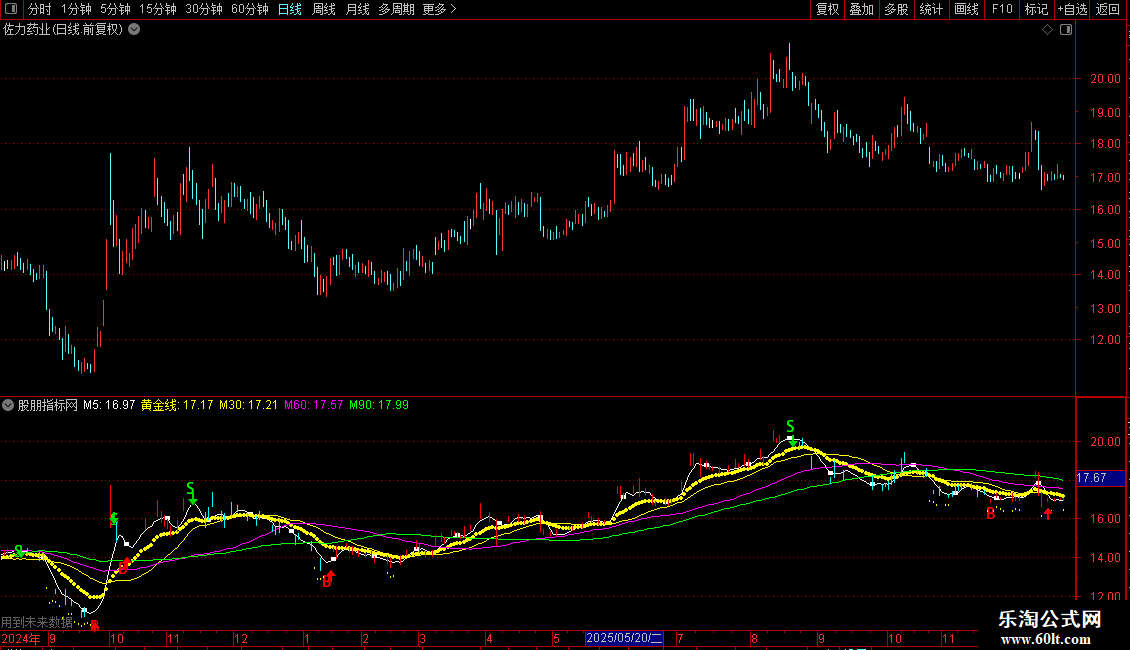Click the 2025/05/20 date marker on time axis

click(624, 638)
